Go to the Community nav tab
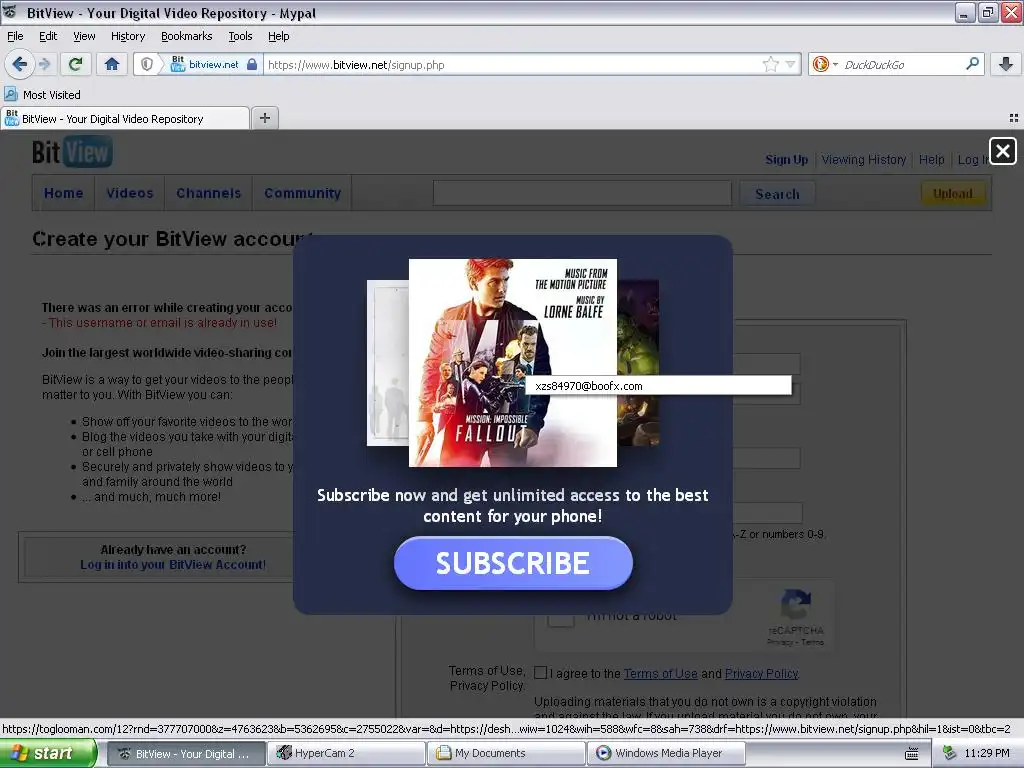The image size is (1024, 768). click(302, 193)
